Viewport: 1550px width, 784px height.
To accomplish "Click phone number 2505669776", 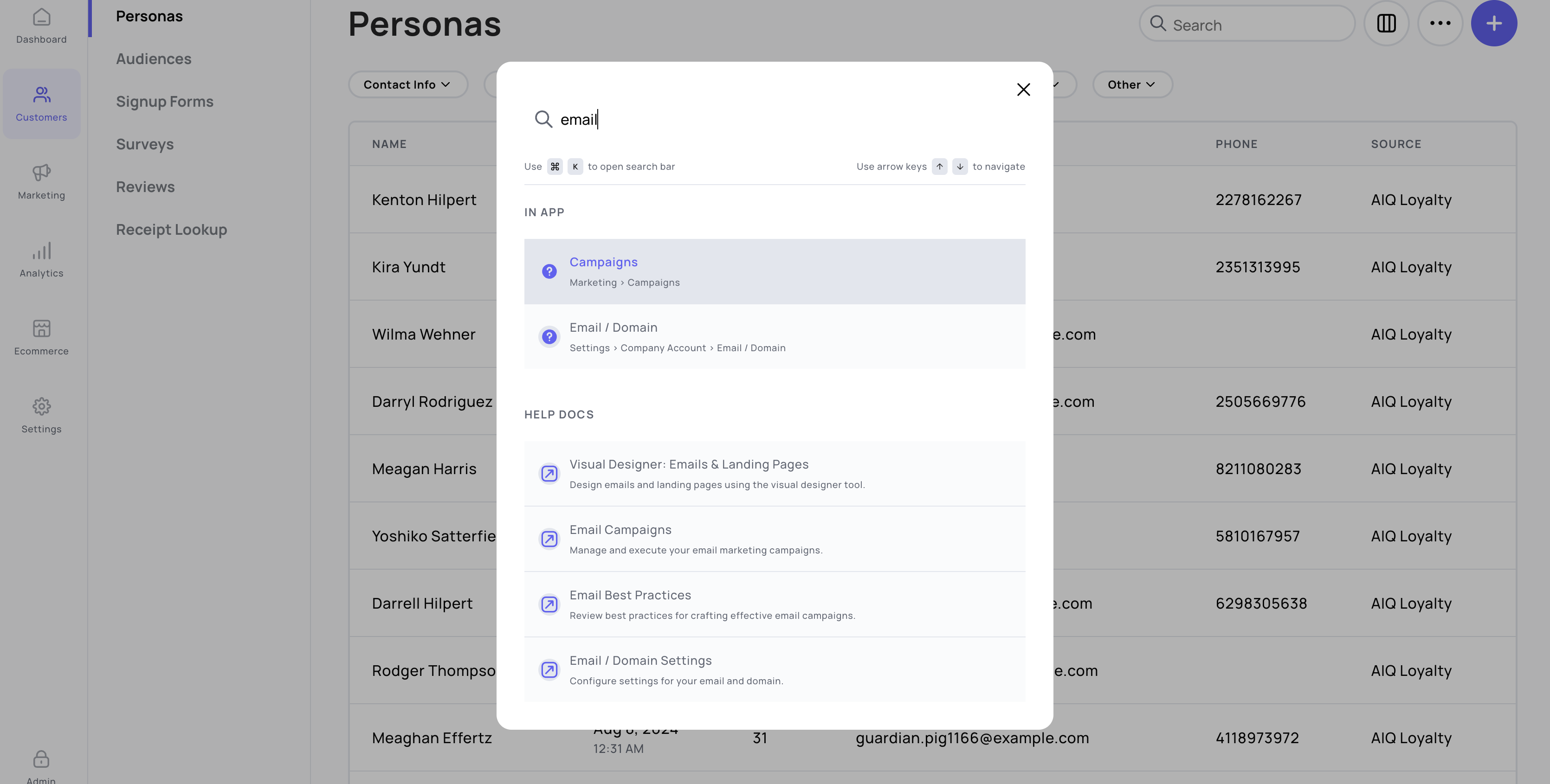I will pos(1260,402).
